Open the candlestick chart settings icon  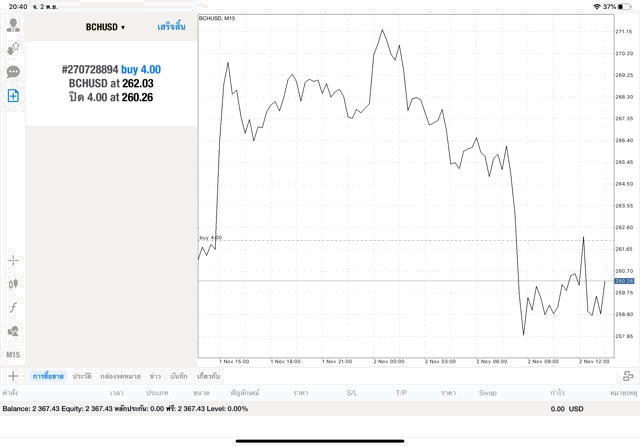click(x=13, y=284)
